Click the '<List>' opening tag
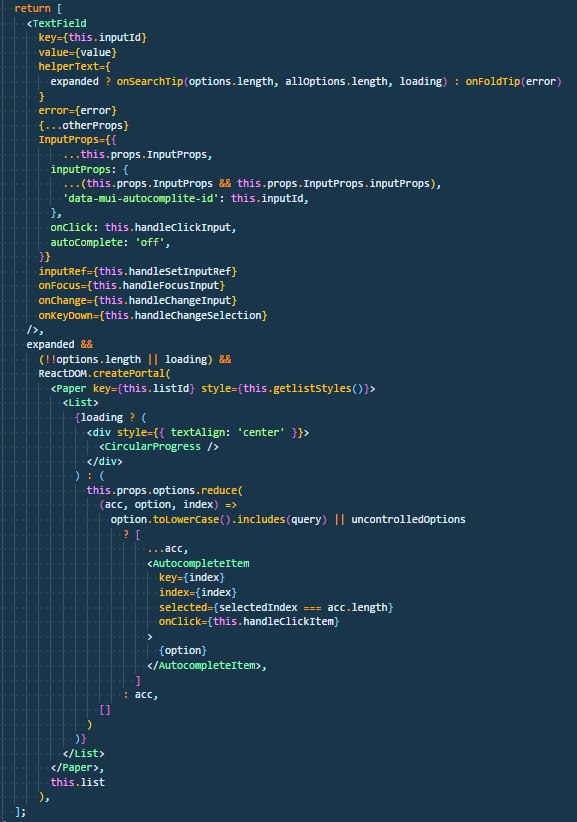The image size is (577, 822). pyautogui.click(x=80, y=403)
